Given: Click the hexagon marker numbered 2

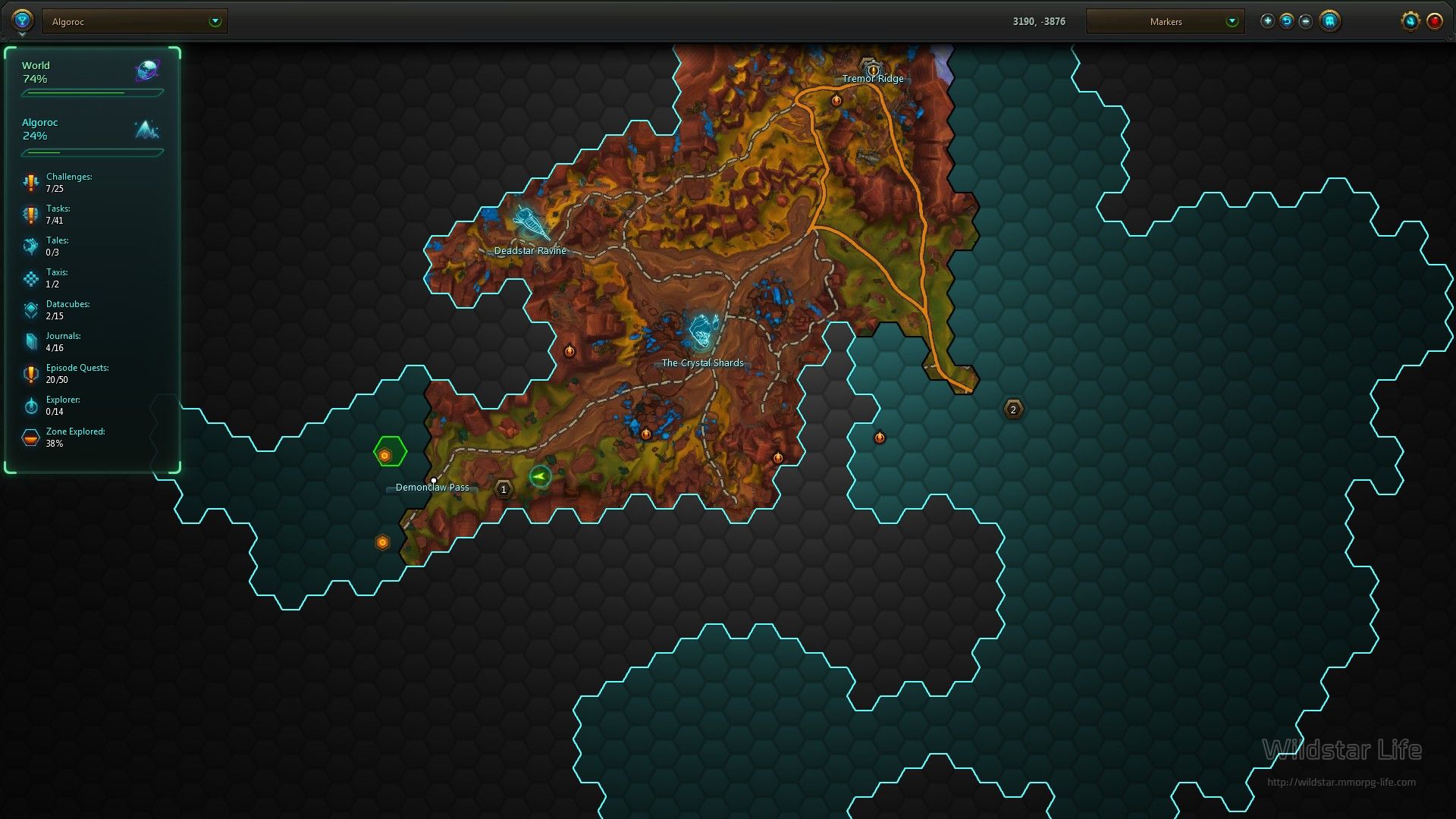Looking at the screenshot, I should pyautogui.click(x=1013, y=409).
